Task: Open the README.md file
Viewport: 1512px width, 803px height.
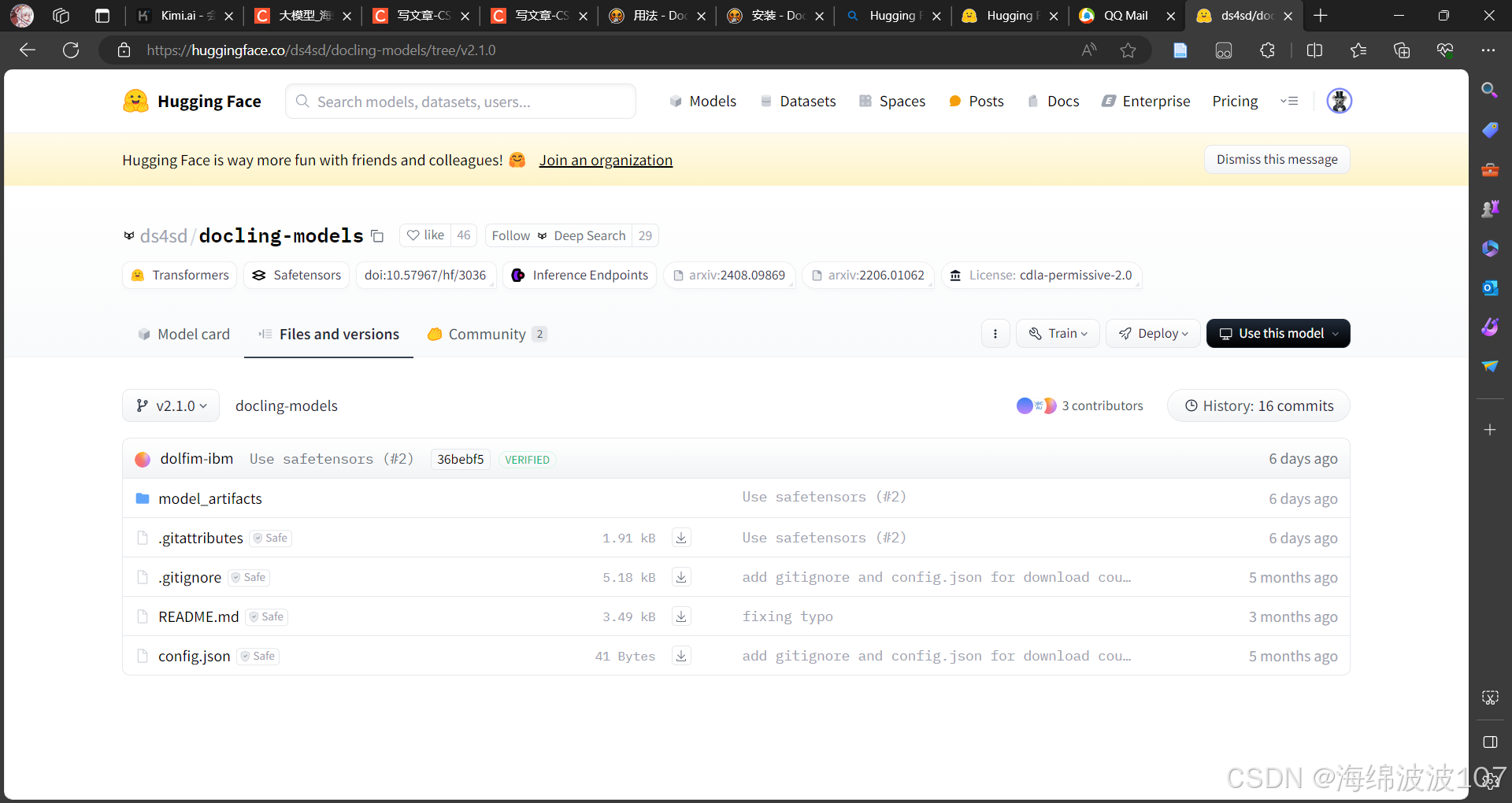Action: (x=198, y=616)
